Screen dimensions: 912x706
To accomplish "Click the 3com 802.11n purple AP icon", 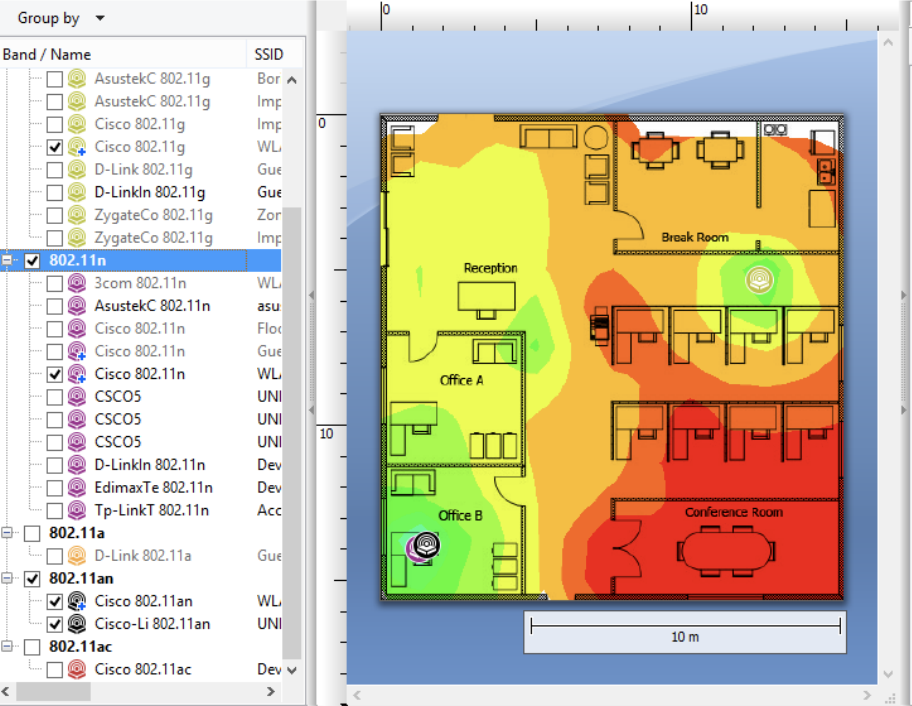I will point(75,283).
